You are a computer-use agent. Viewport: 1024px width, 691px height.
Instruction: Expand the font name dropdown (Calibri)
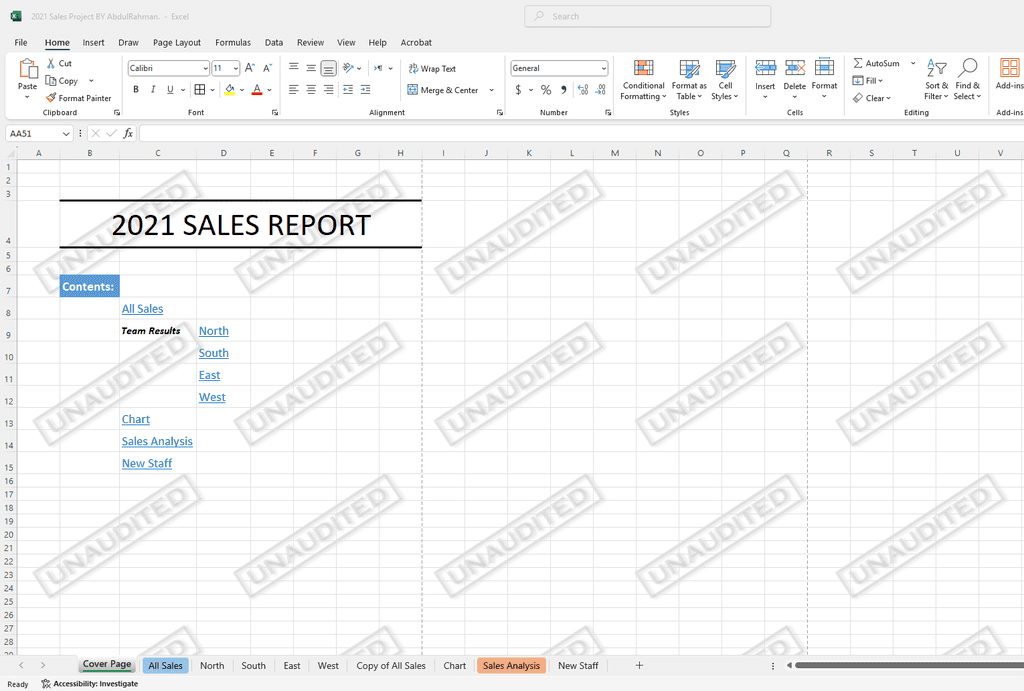pyautogui.click(x=205, y=69)
